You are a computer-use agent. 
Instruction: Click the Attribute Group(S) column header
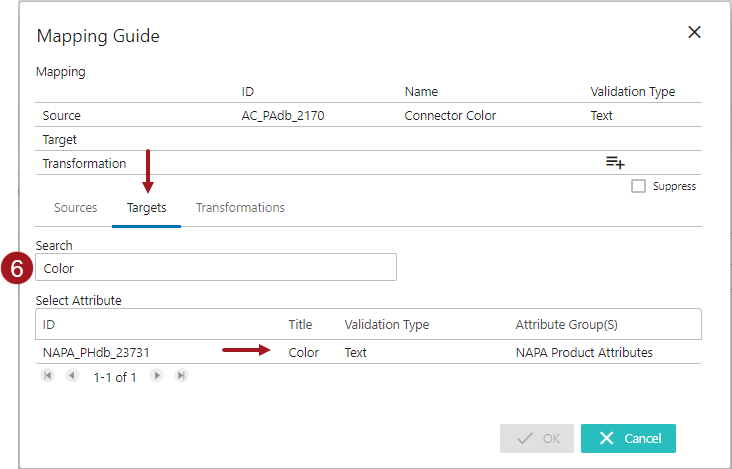pos(564,325)
